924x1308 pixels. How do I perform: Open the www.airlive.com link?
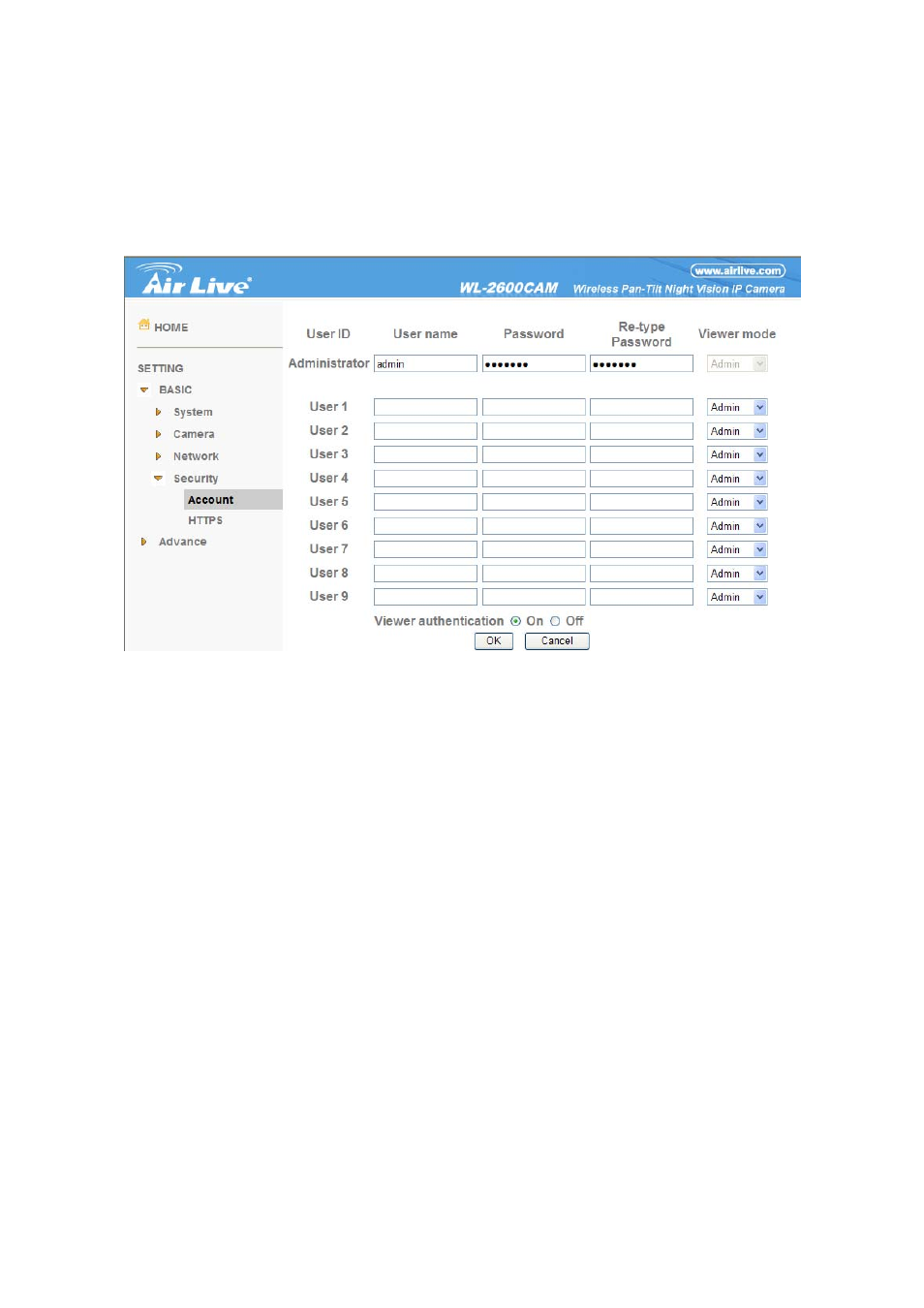pos(737,270)
